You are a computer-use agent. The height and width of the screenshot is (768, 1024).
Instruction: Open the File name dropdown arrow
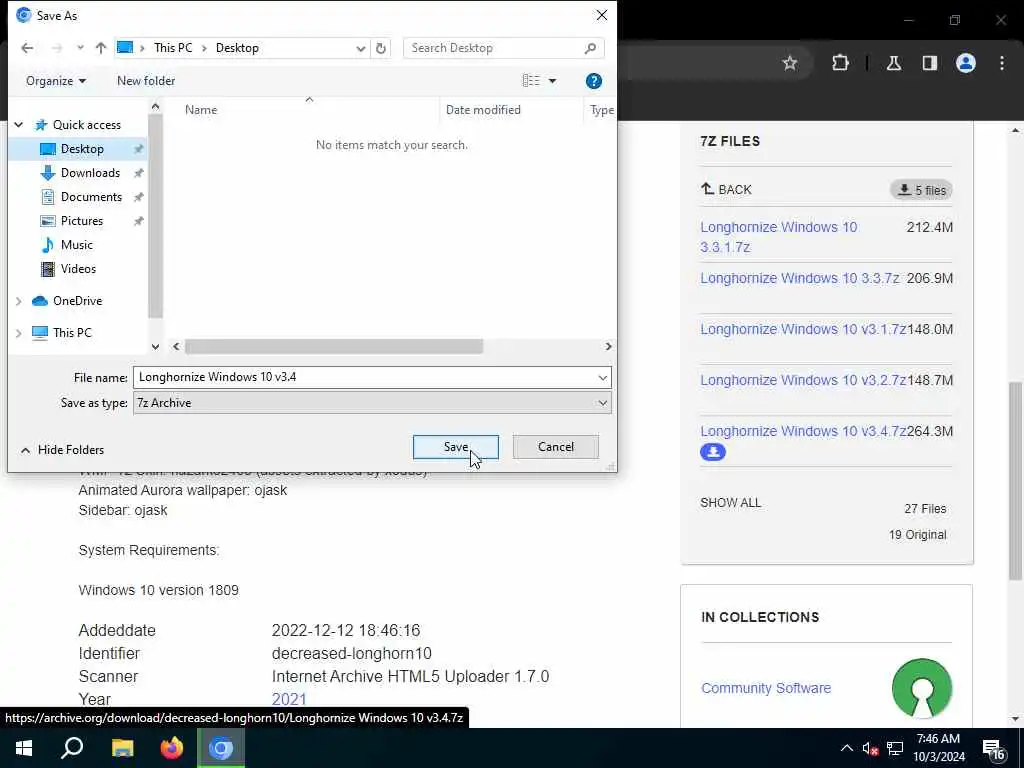pyautogui.click(x=602, y=377)
